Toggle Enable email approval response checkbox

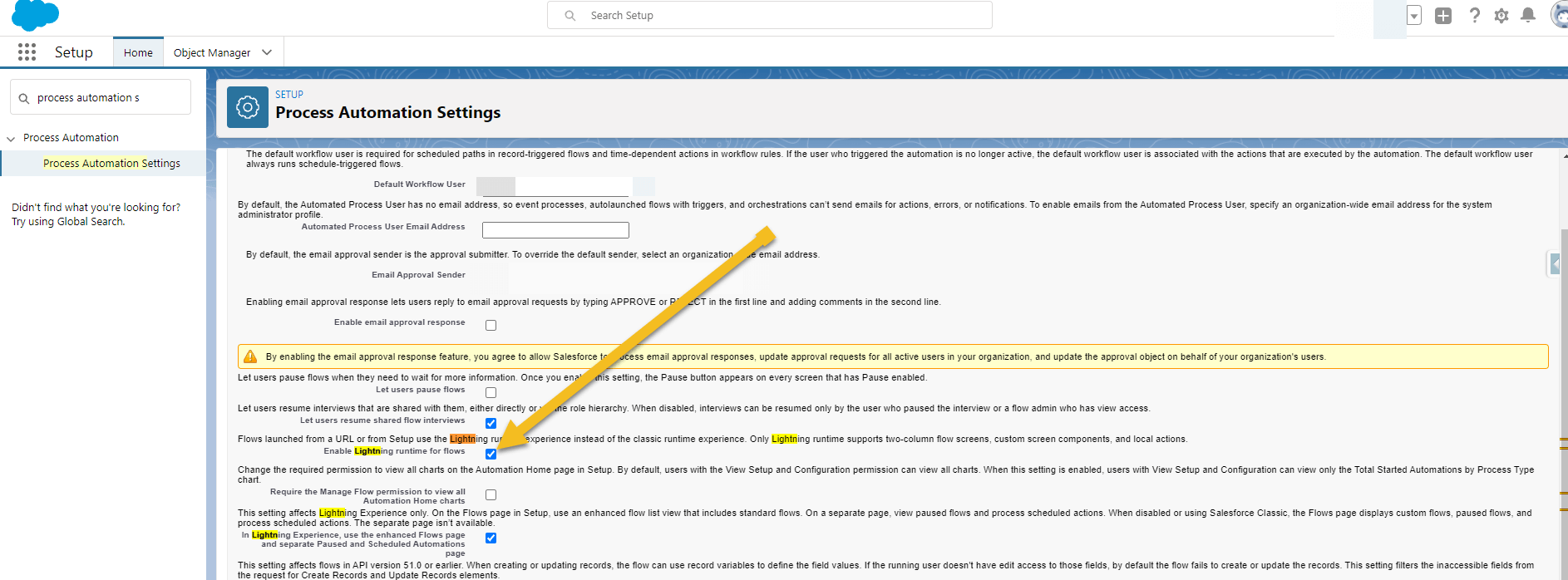pyautogui.click(x=491, y=326)
